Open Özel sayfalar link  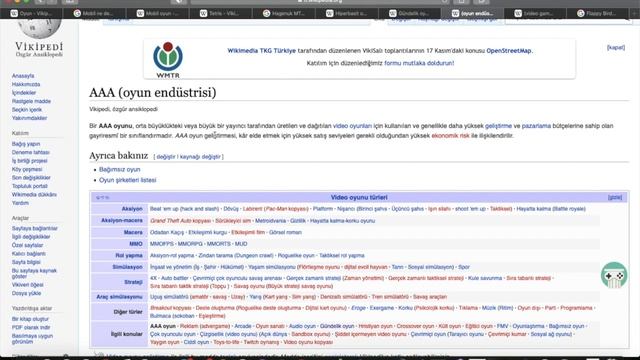pyautogui.click(x=27, y=245)
